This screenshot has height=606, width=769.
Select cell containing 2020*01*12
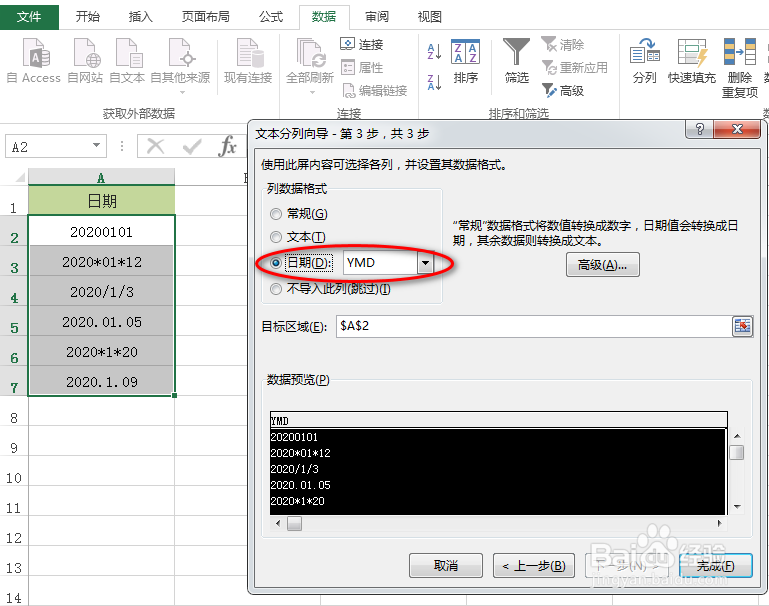point(102,261)
